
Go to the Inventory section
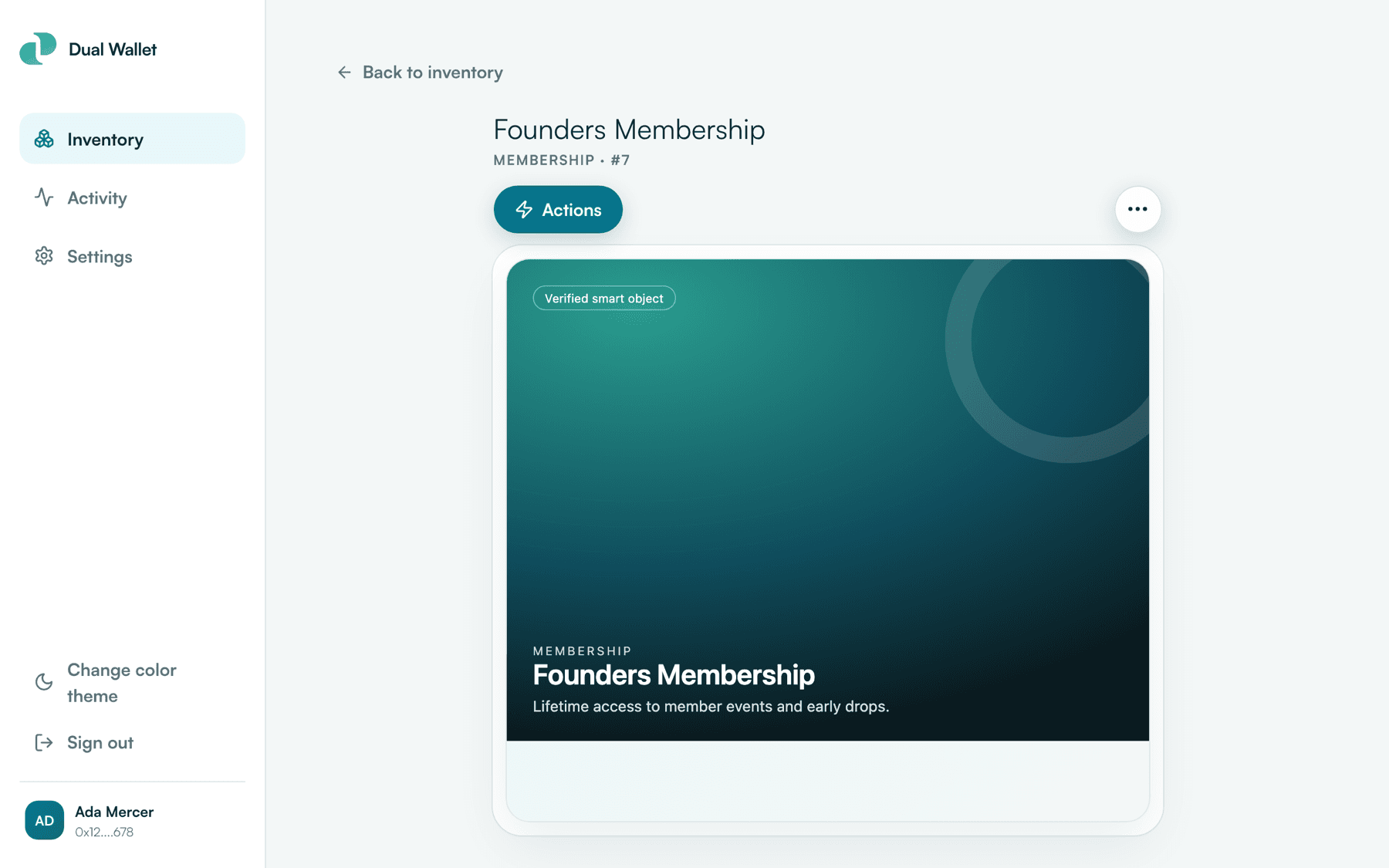tap(133, 139)
